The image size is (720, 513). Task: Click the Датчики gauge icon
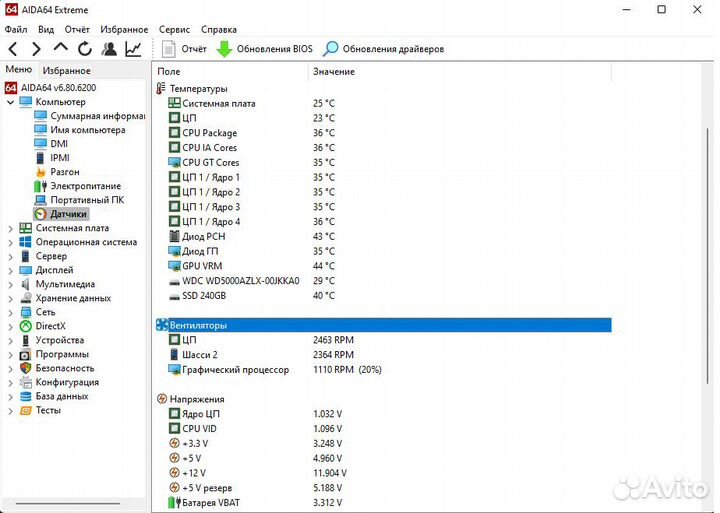pos(41,214)
